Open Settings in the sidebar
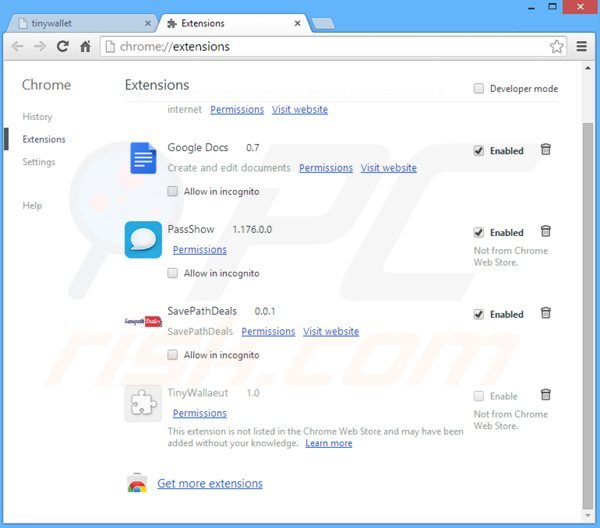Screen dimensions: 600x528 pos(39,162)
